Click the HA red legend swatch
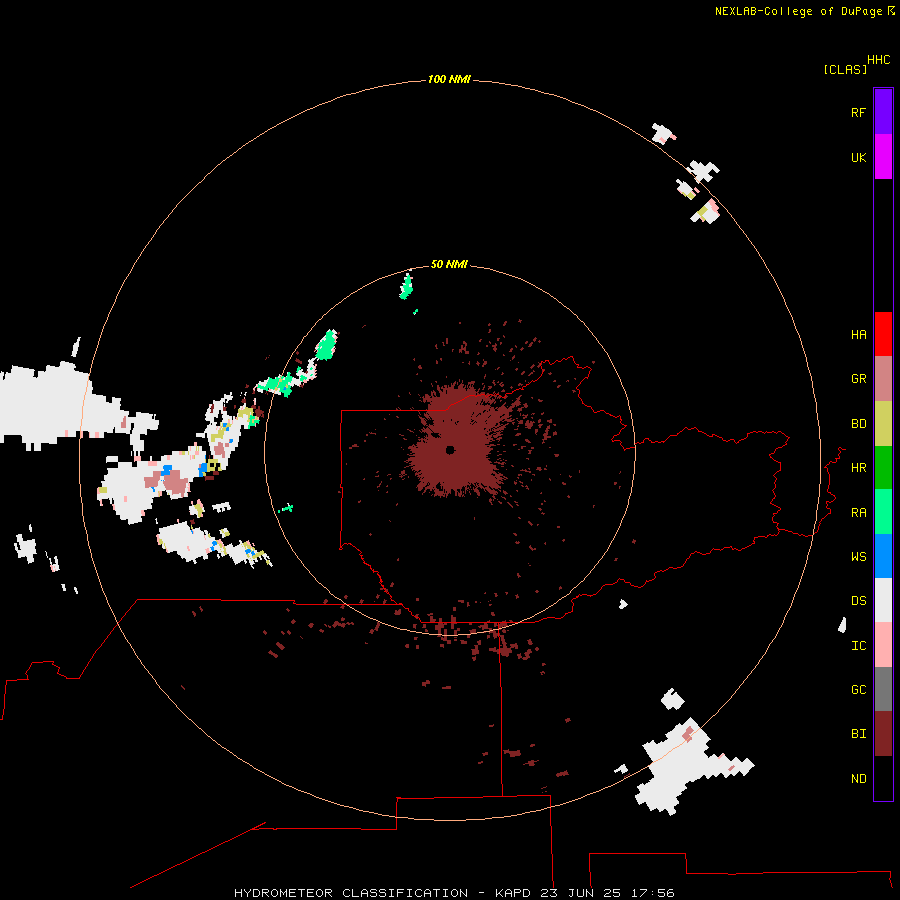 coord(883,334)
